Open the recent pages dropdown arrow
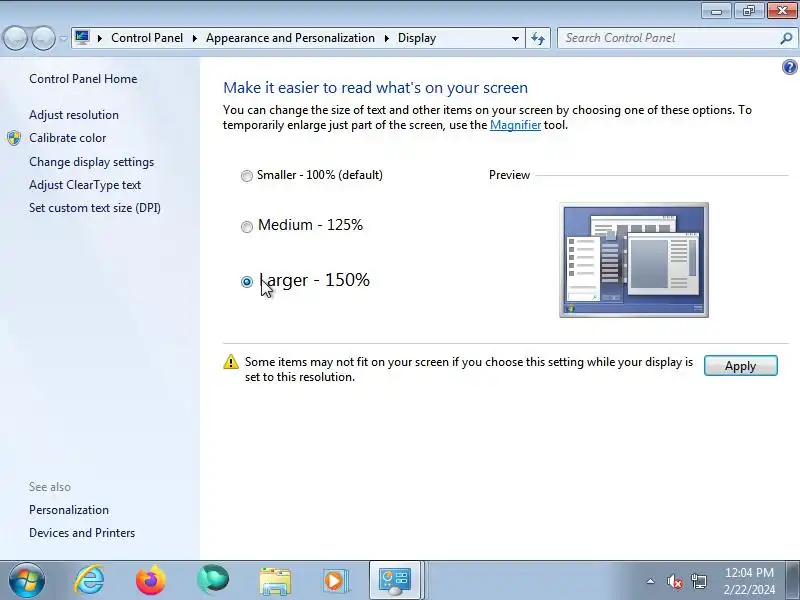Viewport: 800px width, 600px height. point(63,39)
